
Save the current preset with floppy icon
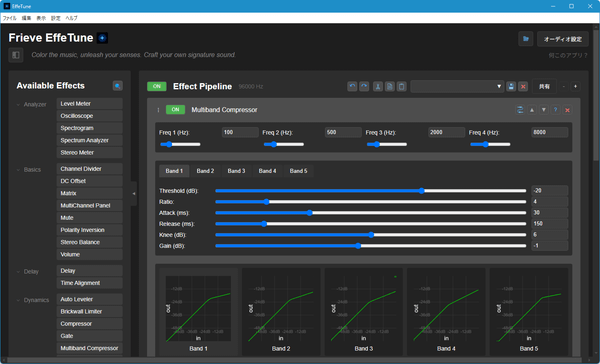click(x=511, y=87)
